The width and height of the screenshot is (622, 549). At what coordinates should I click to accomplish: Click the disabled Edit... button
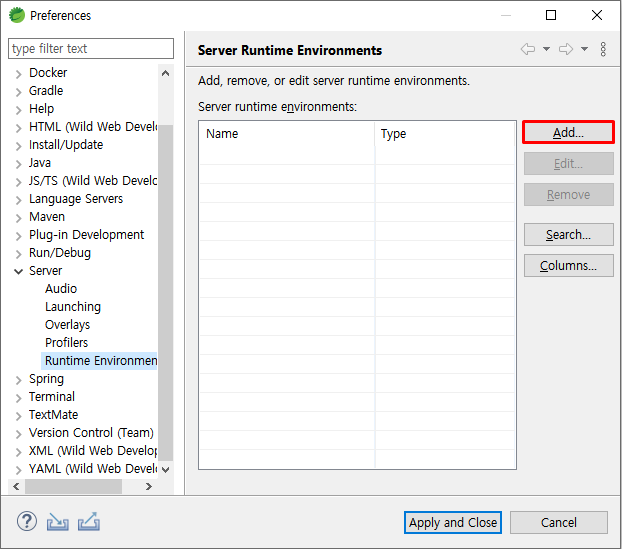click(568, 163)
